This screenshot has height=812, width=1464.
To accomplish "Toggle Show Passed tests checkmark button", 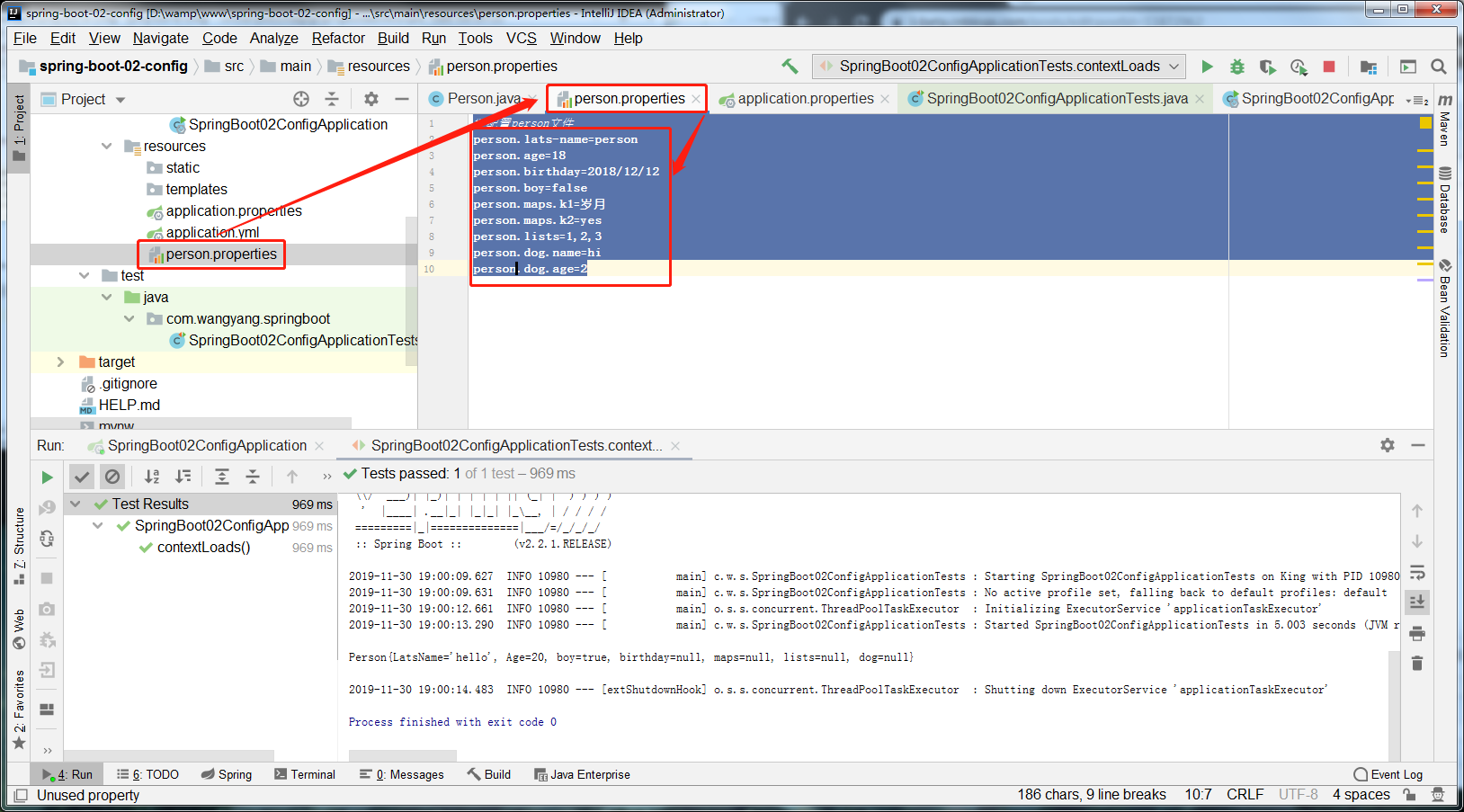I will coord(82,477).
